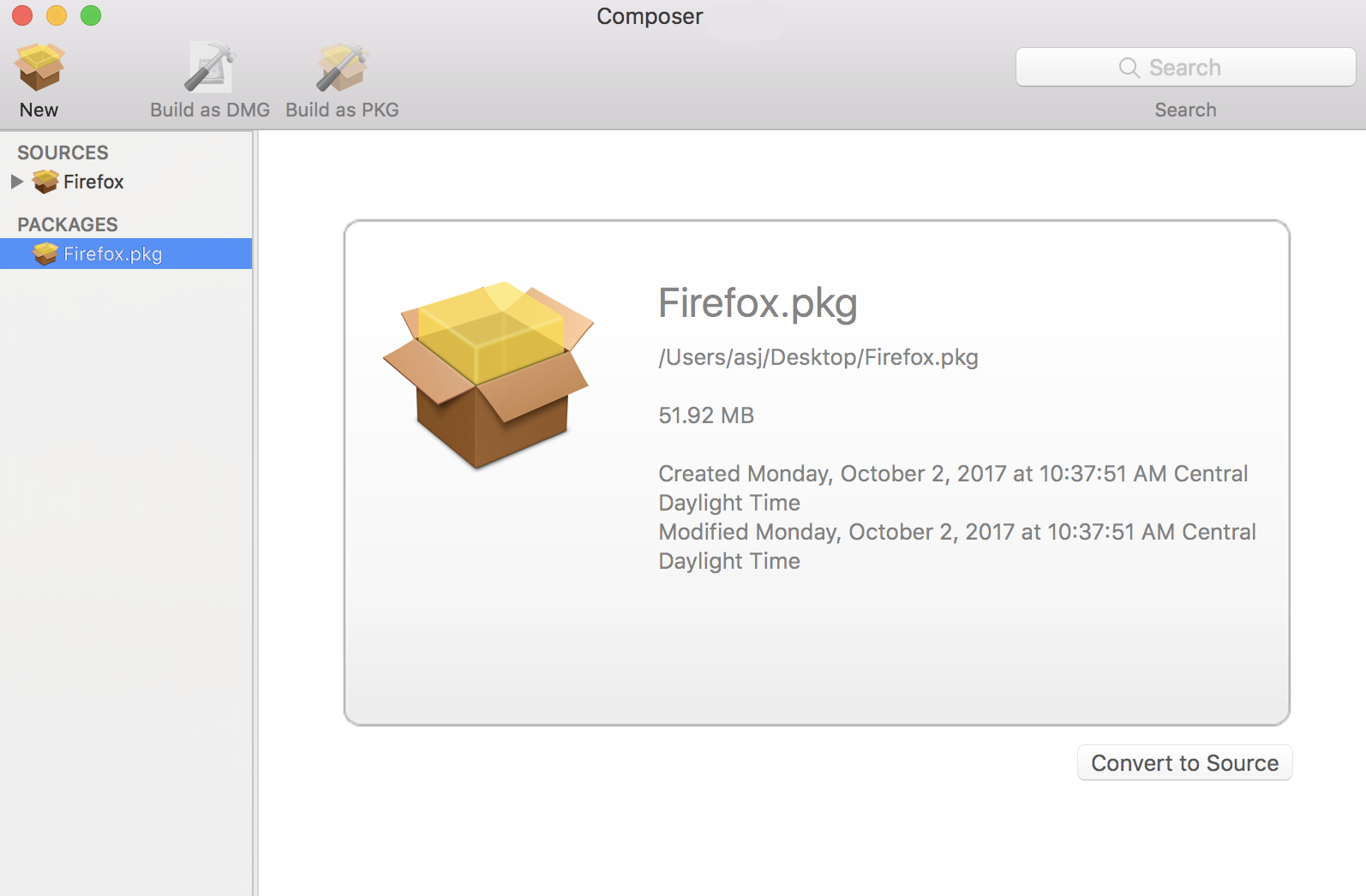Image resolution: width=1366 pixels, height=896 pixels.
Task: Click the Build as DMG toolbar icon
Action: pos(210,67)
